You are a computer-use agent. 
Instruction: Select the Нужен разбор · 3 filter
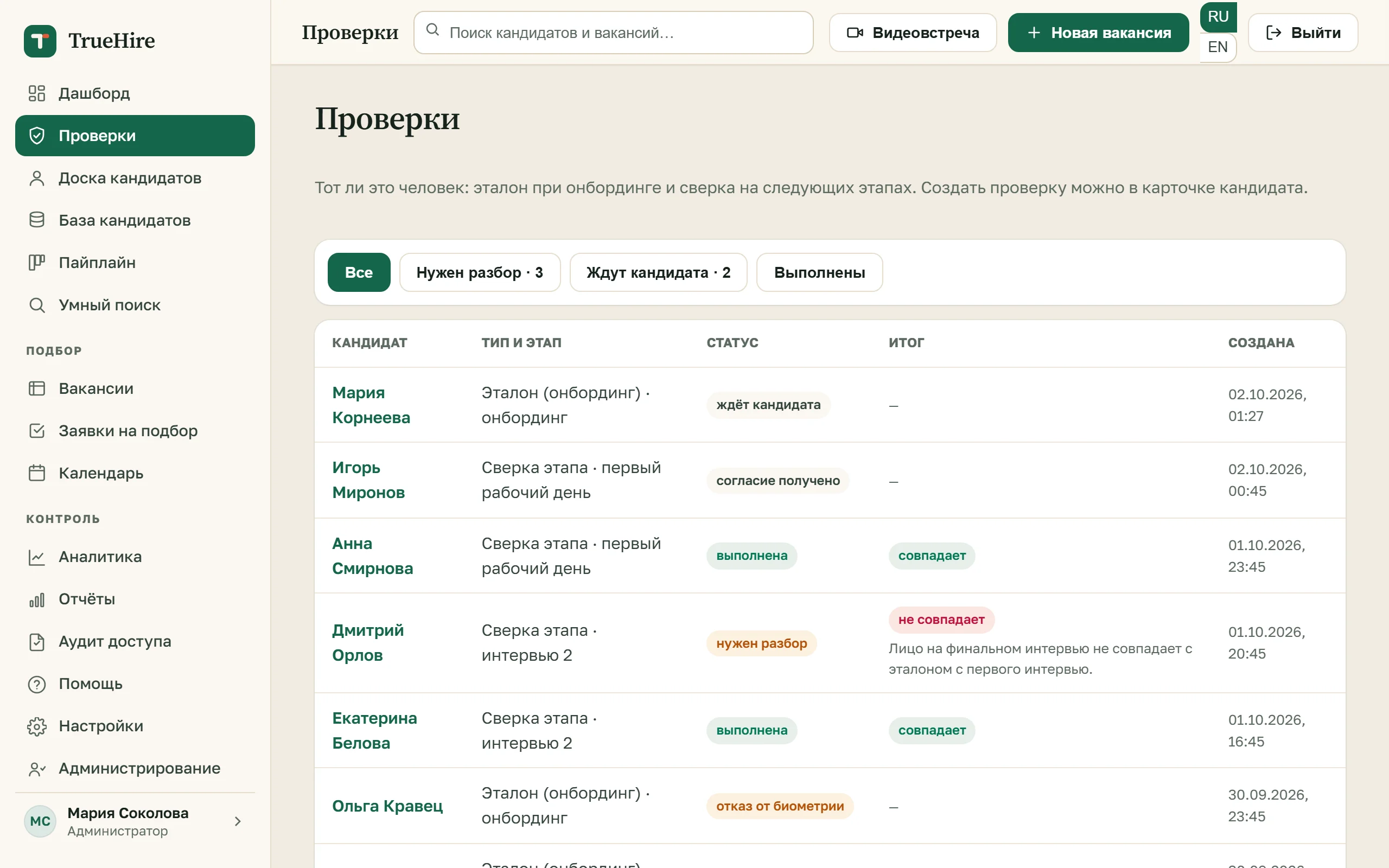[x=480, y=272]
